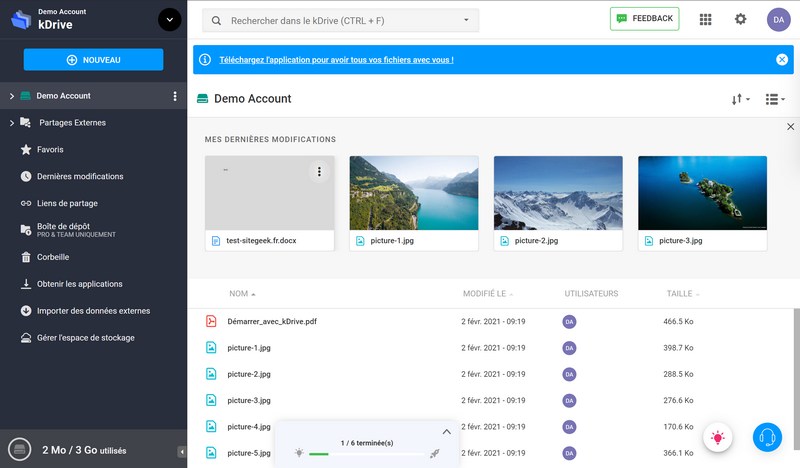
Task: Open the sort order dropdown
Action: (x=740, y=99)
